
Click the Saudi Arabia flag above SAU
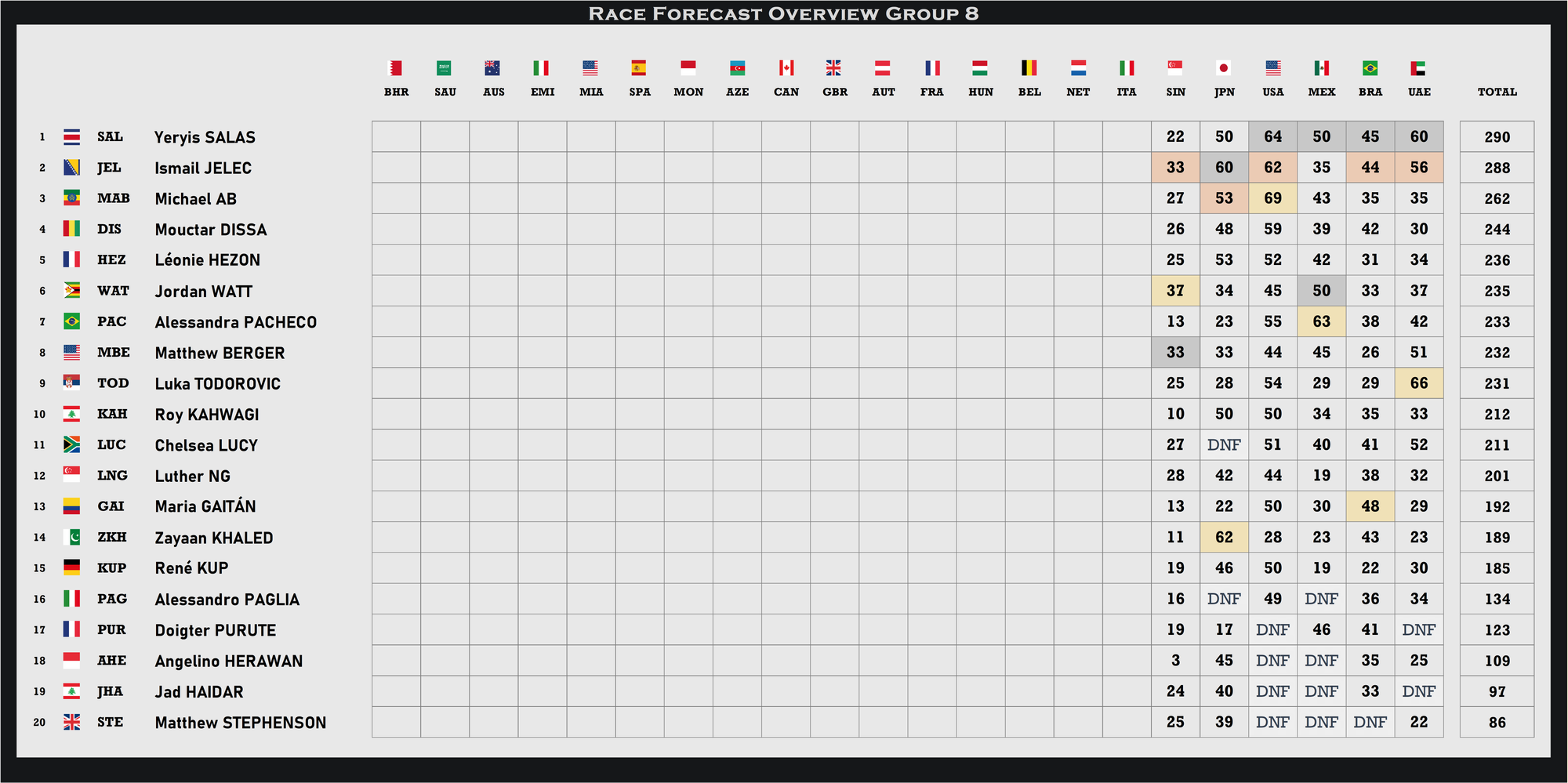tap(445, 68)
